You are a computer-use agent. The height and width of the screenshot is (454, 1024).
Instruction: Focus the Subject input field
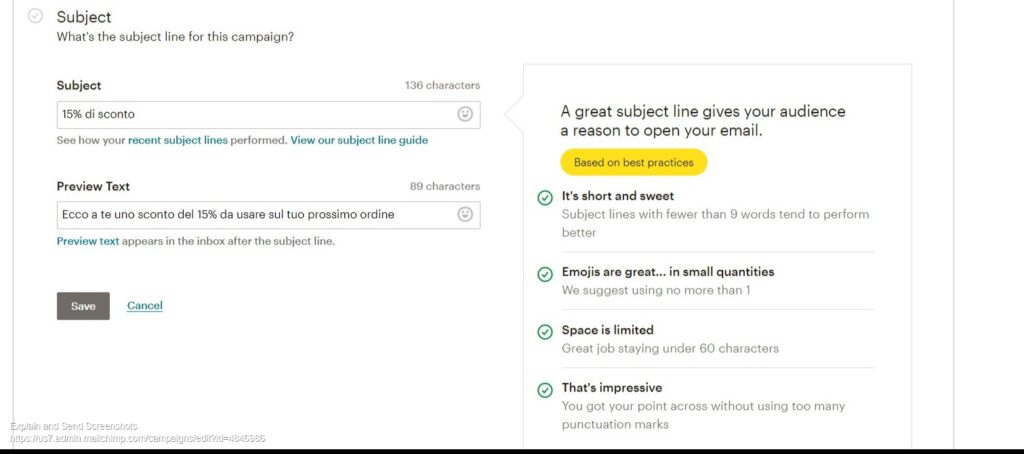coord(255,114)
